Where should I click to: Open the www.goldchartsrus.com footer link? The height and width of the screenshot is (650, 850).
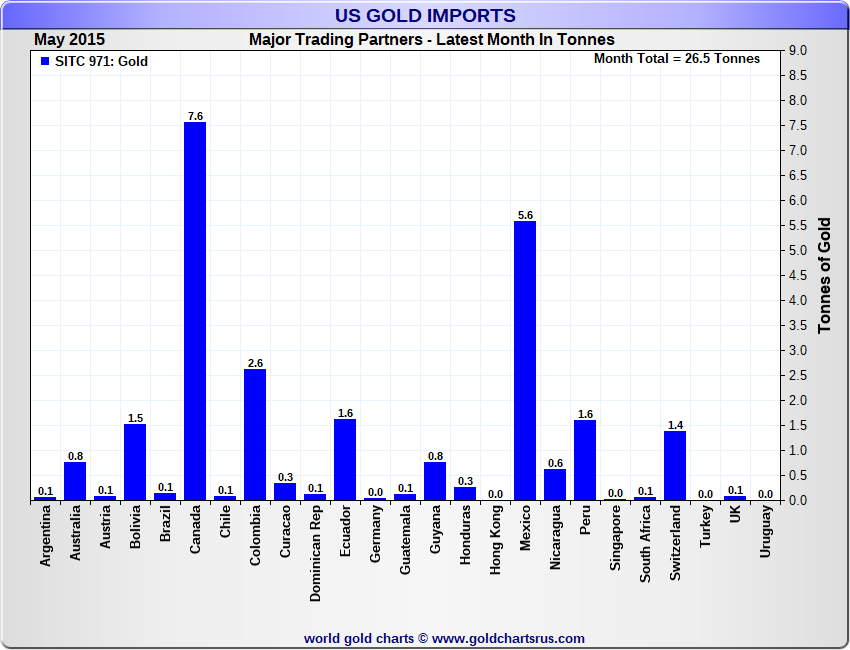[508, 639]
